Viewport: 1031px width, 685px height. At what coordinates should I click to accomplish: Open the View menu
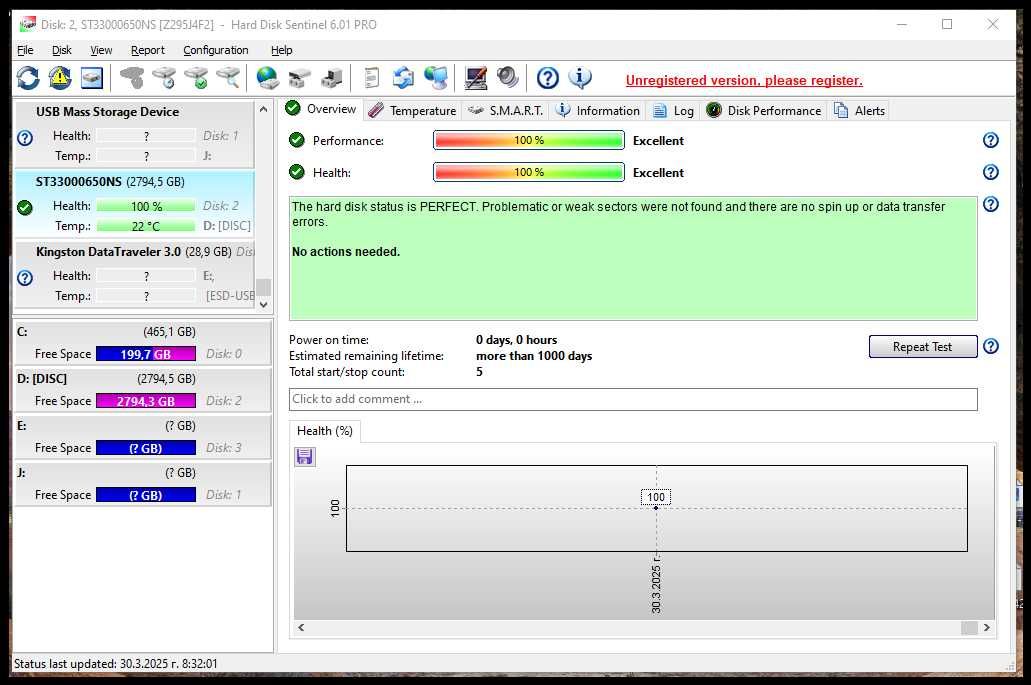(x=101, y=50)
